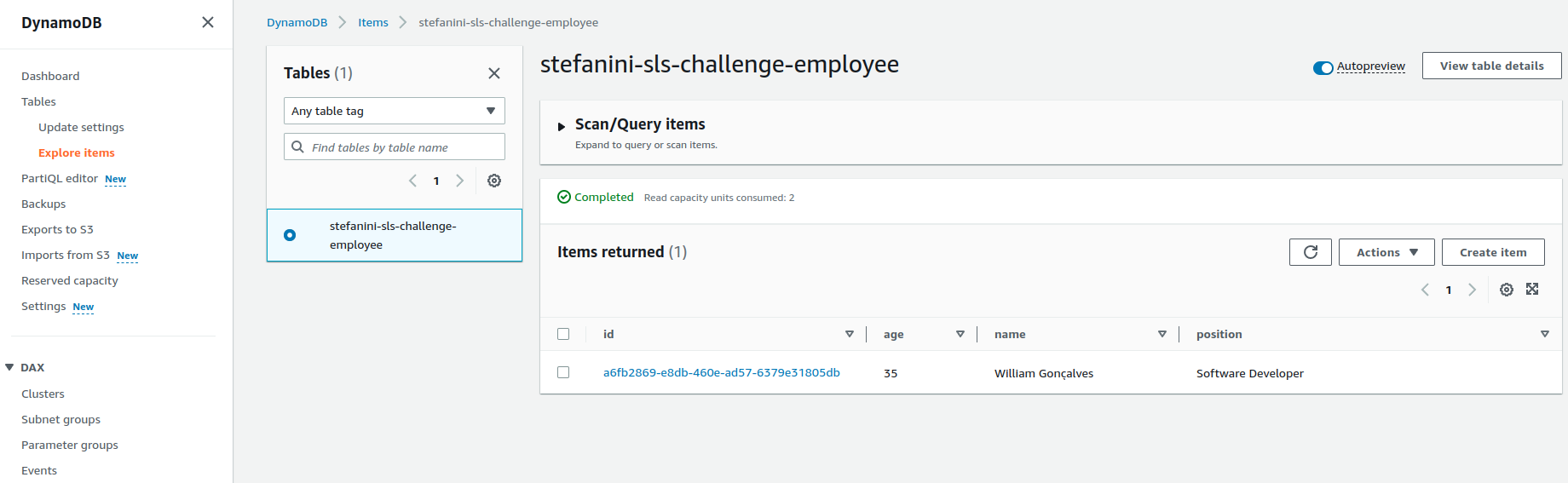Click the Read capacity units consumed text
Viewport: 1568px width, 483px height.
719,198
